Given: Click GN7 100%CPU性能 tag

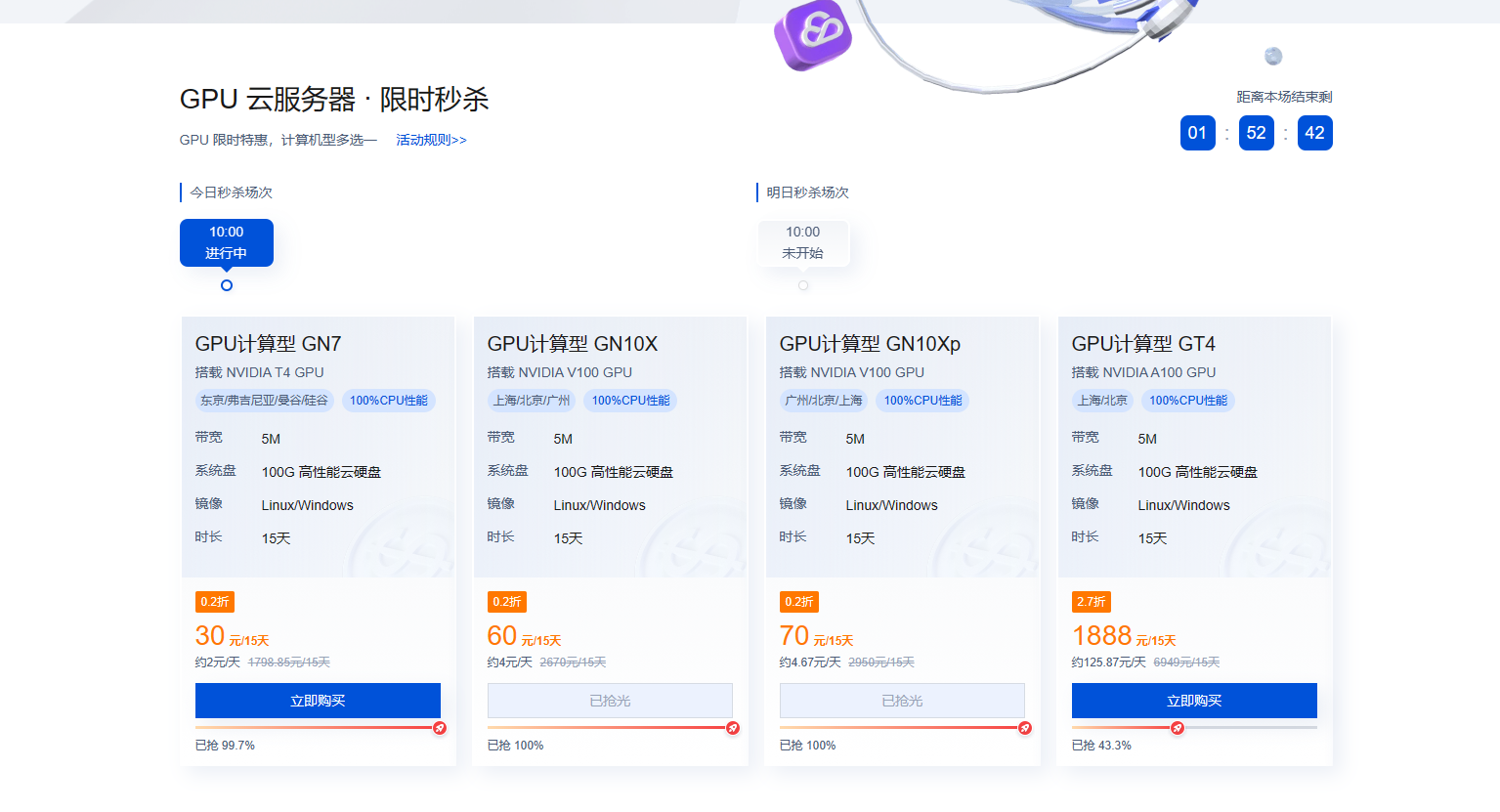Looking at the screenshot, I should (x=389, y=401).
